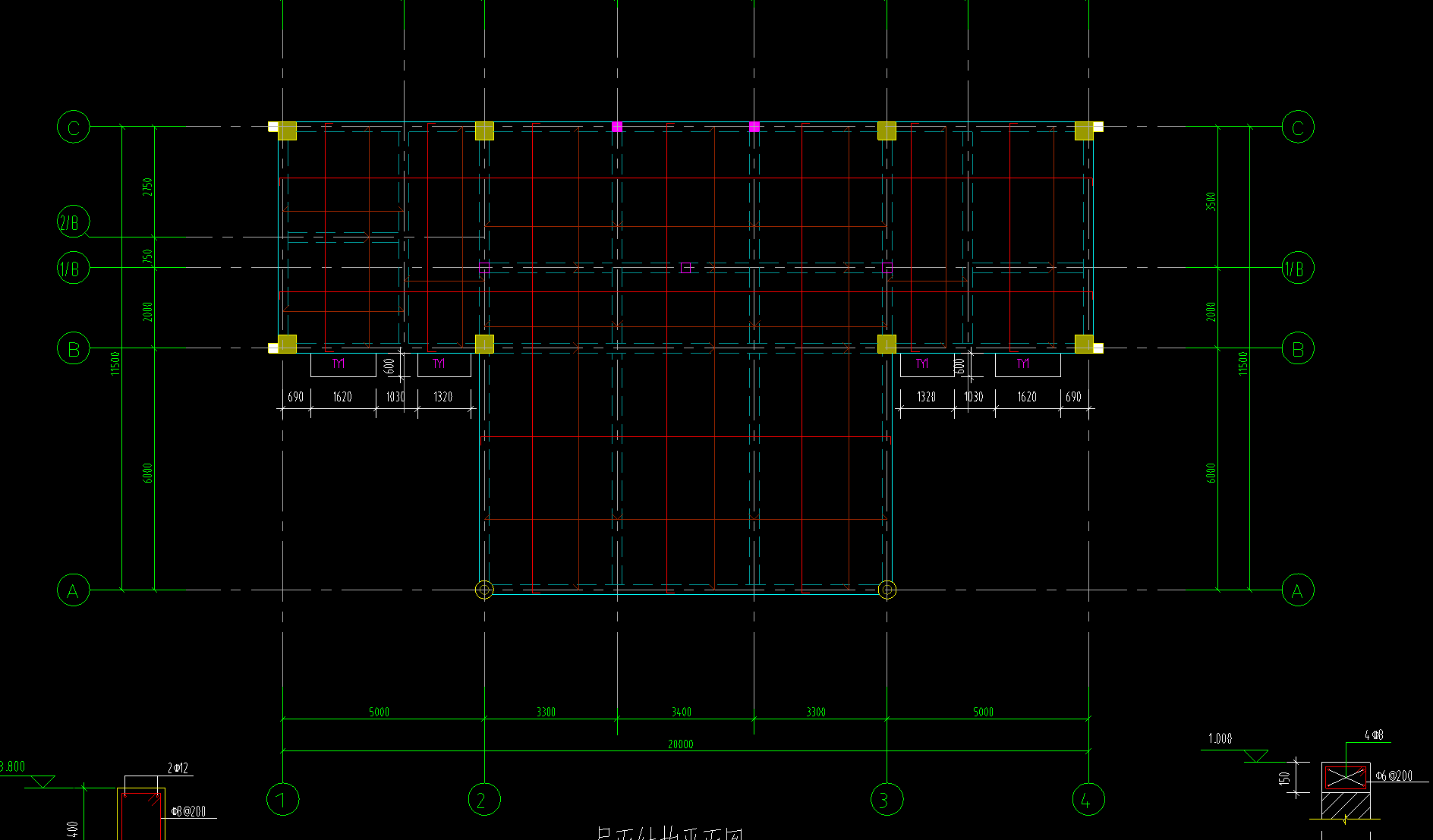
Task: Pick the 3300 dimension right of axis 2
Action: tap(546, 712)
